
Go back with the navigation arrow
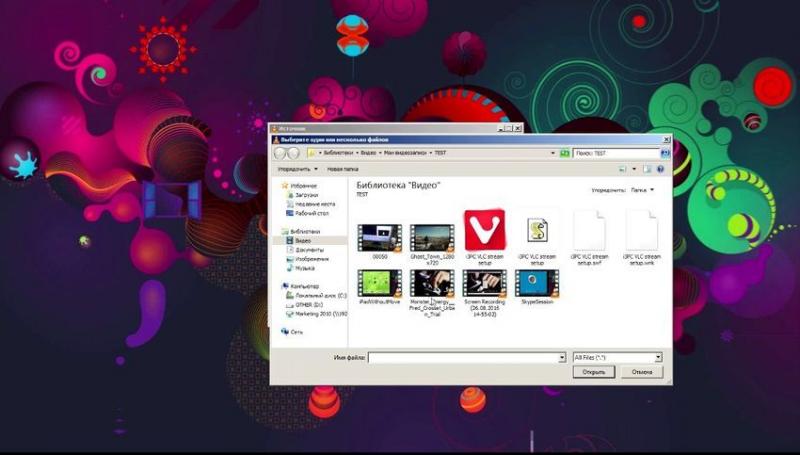(x=280, y=153)
